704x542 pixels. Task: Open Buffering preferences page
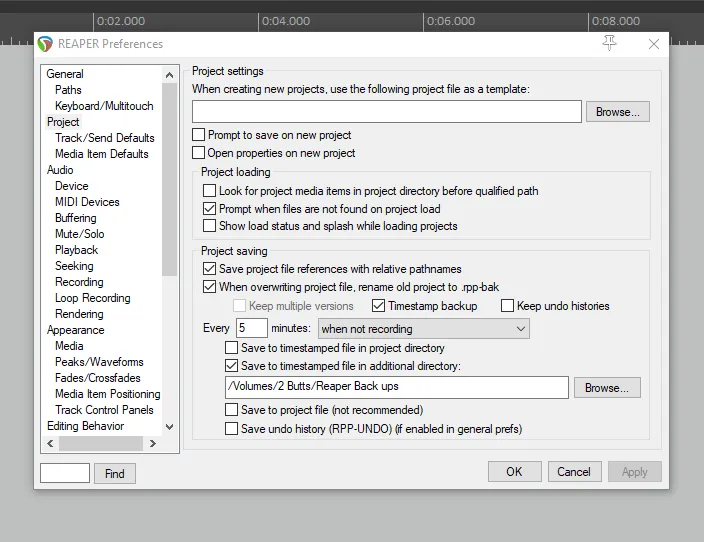(x=75, y=218)
